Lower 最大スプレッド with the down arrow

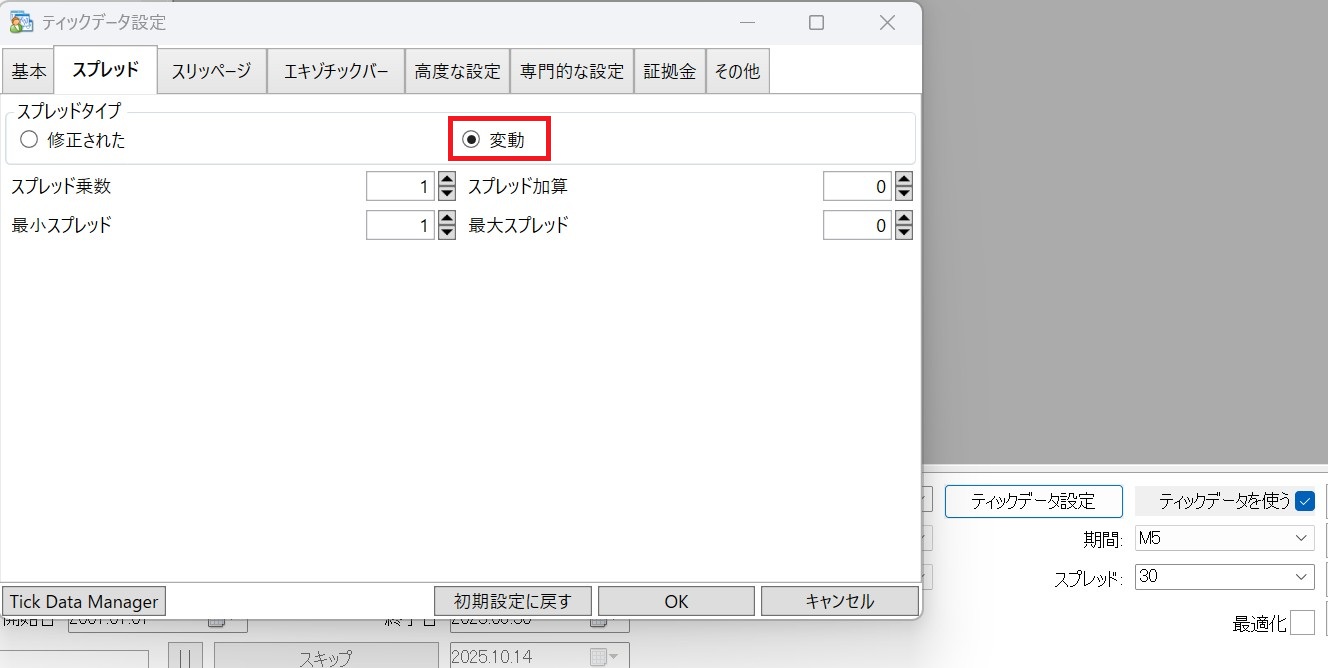pos(904,232)
